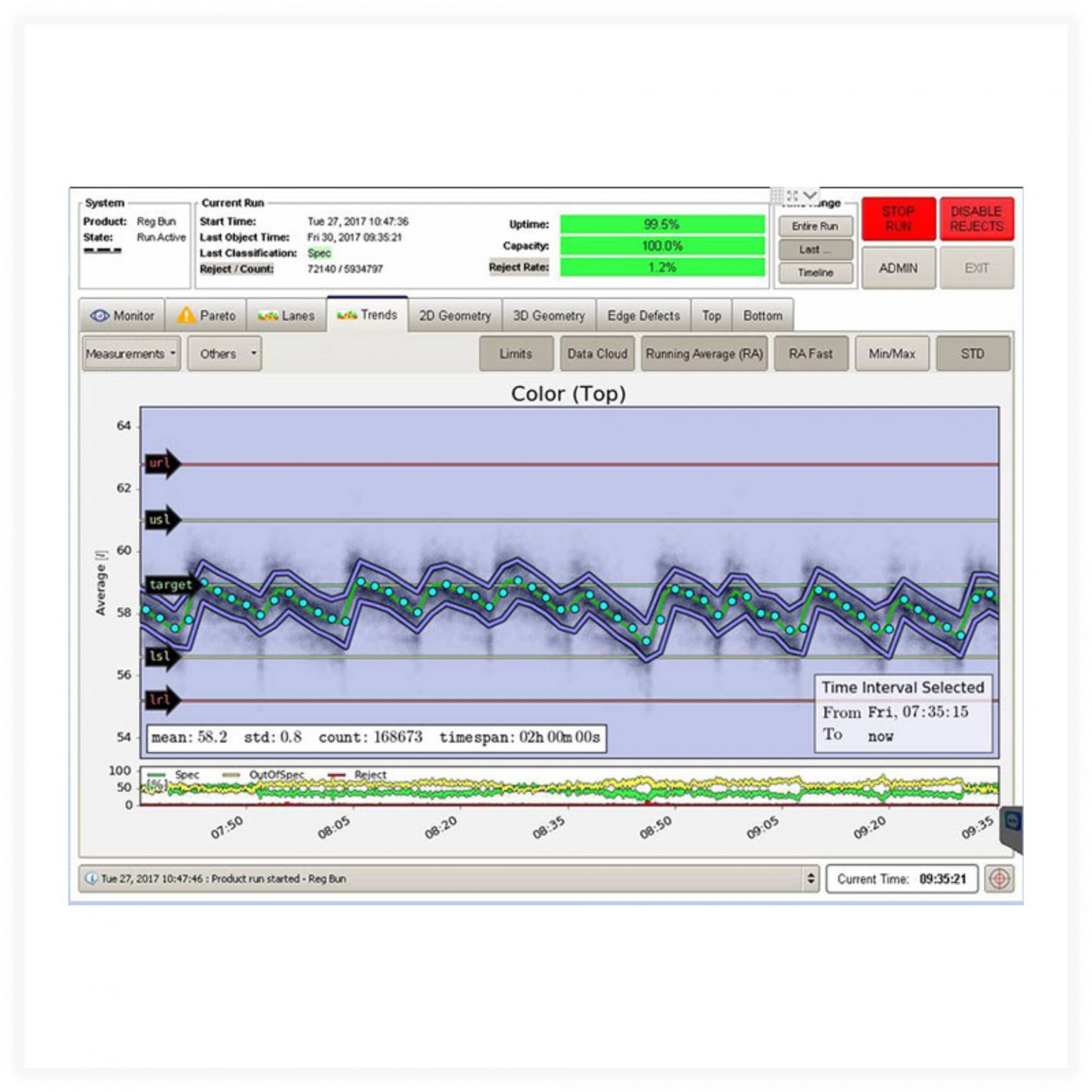
Task: Click the warning triangle icon on Pareto
Action: click(x=186, y=315)
